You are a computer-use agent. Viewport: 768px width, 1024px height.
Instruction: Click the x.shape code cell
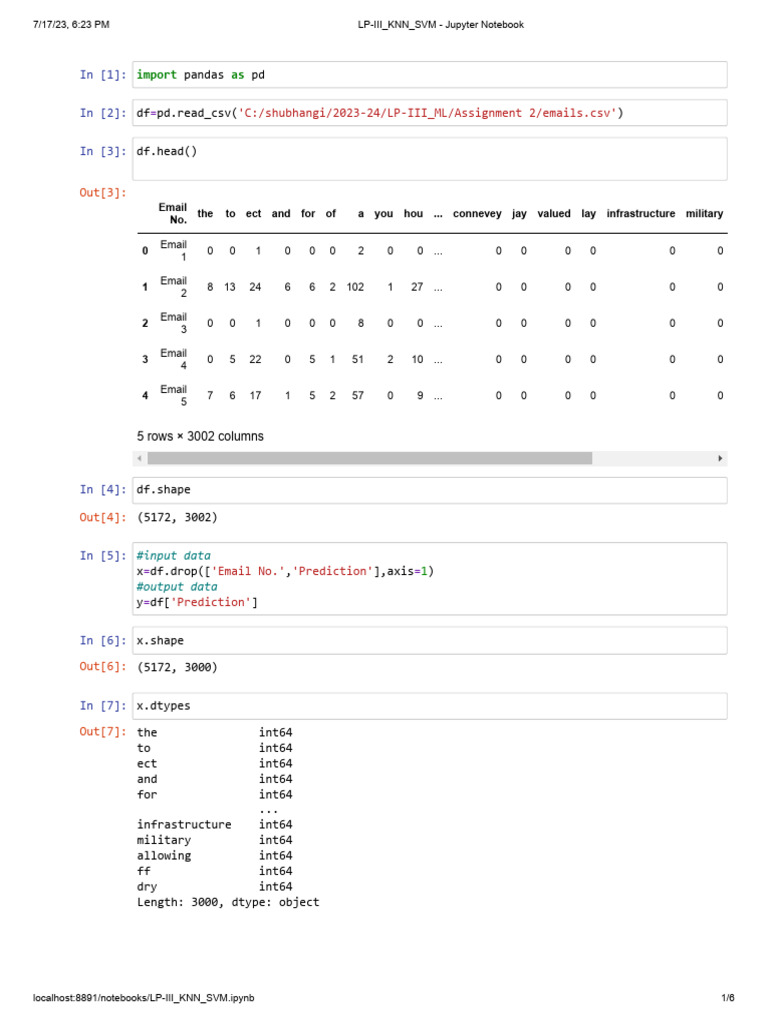pyautogui.click(x=430, y=641)
